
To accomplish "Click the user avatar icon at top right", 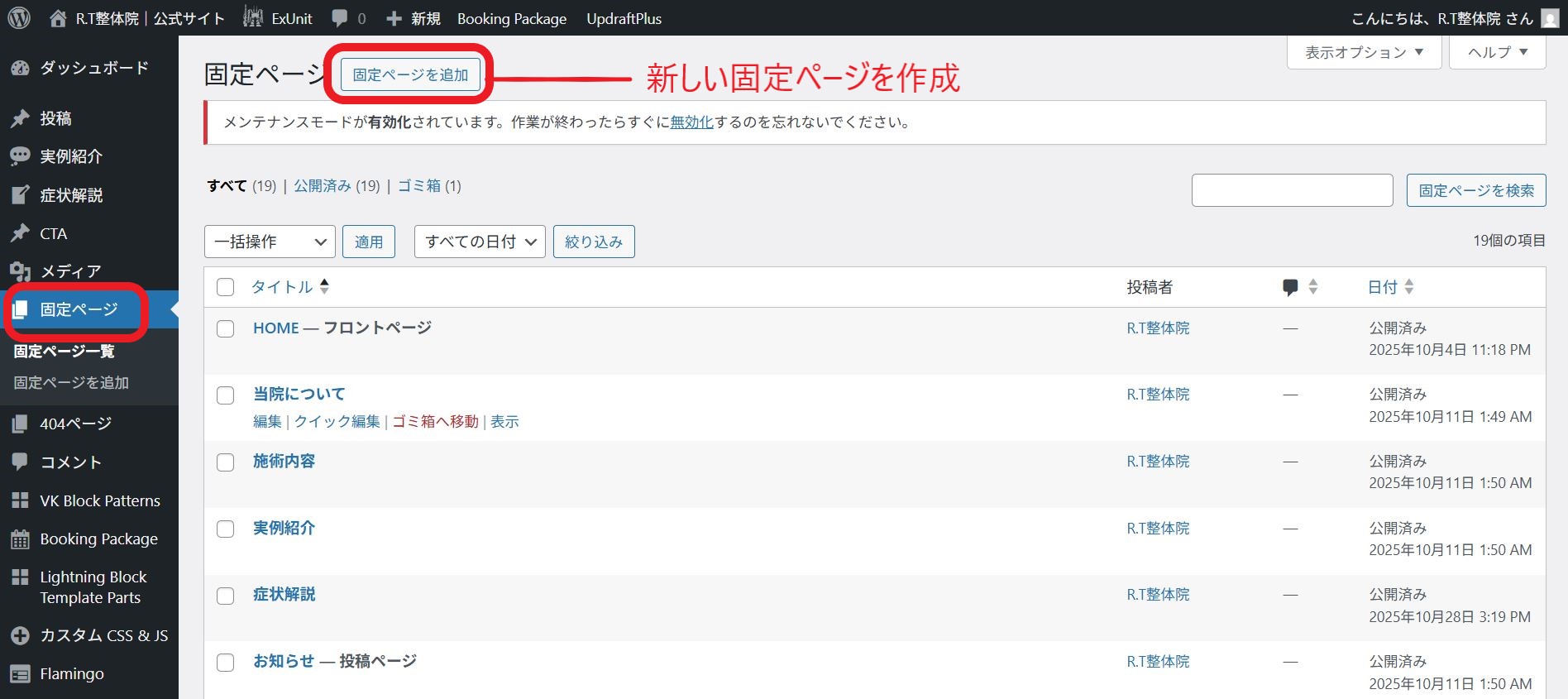I will 1550,18.
